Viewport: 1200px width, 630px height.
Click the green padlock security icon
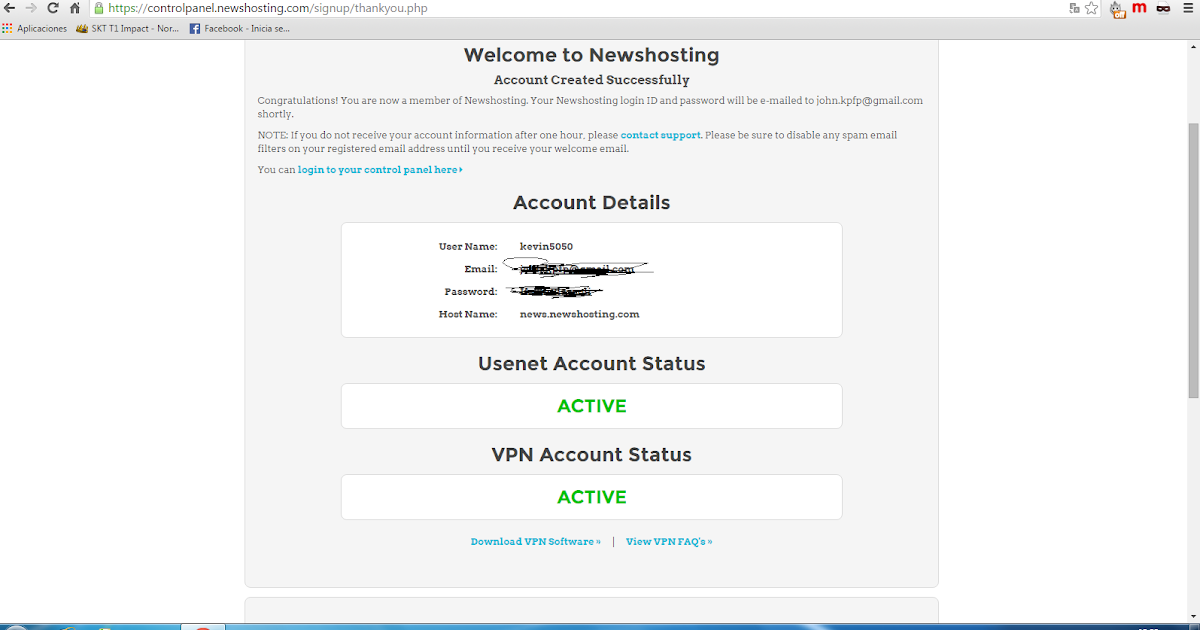point(100,8)
